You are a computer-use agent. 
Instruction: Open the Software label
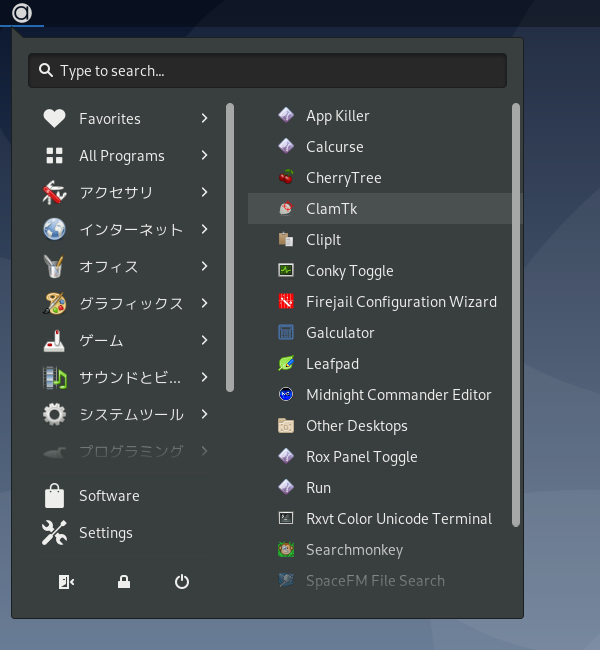click(x=109, y=496)
